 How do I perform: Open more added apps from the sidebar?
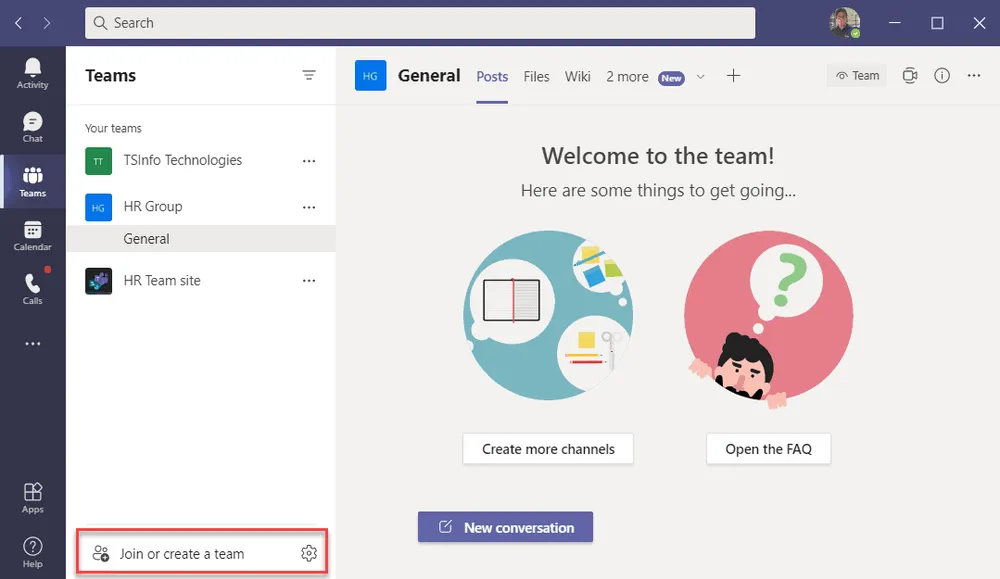[32, 343]
